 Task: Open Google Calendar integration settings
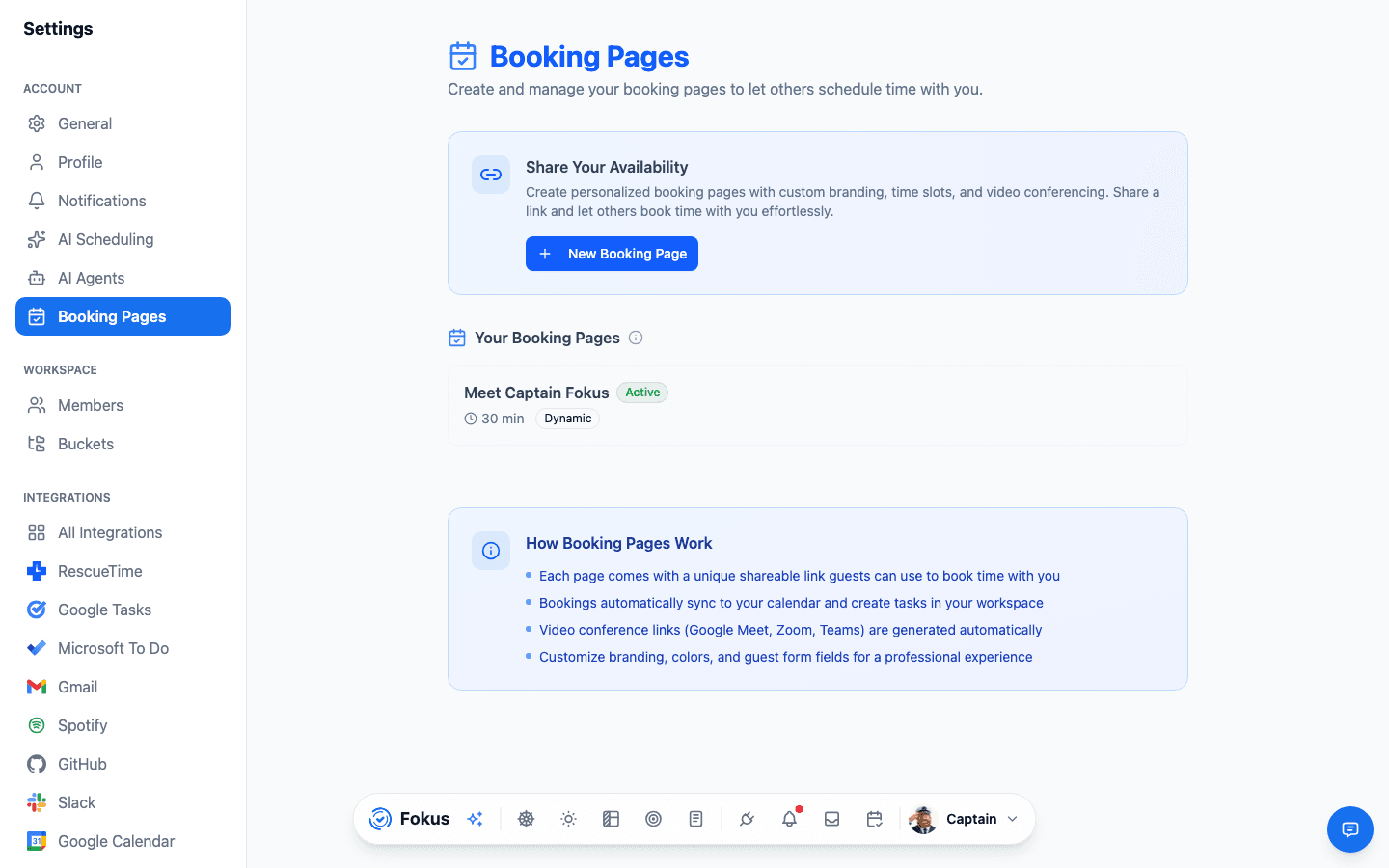click(x=123, y=841)
